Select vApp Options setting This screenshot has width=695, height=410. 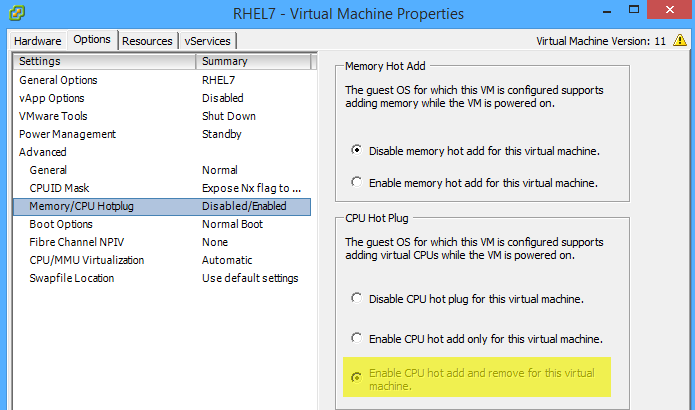(52, 98)
